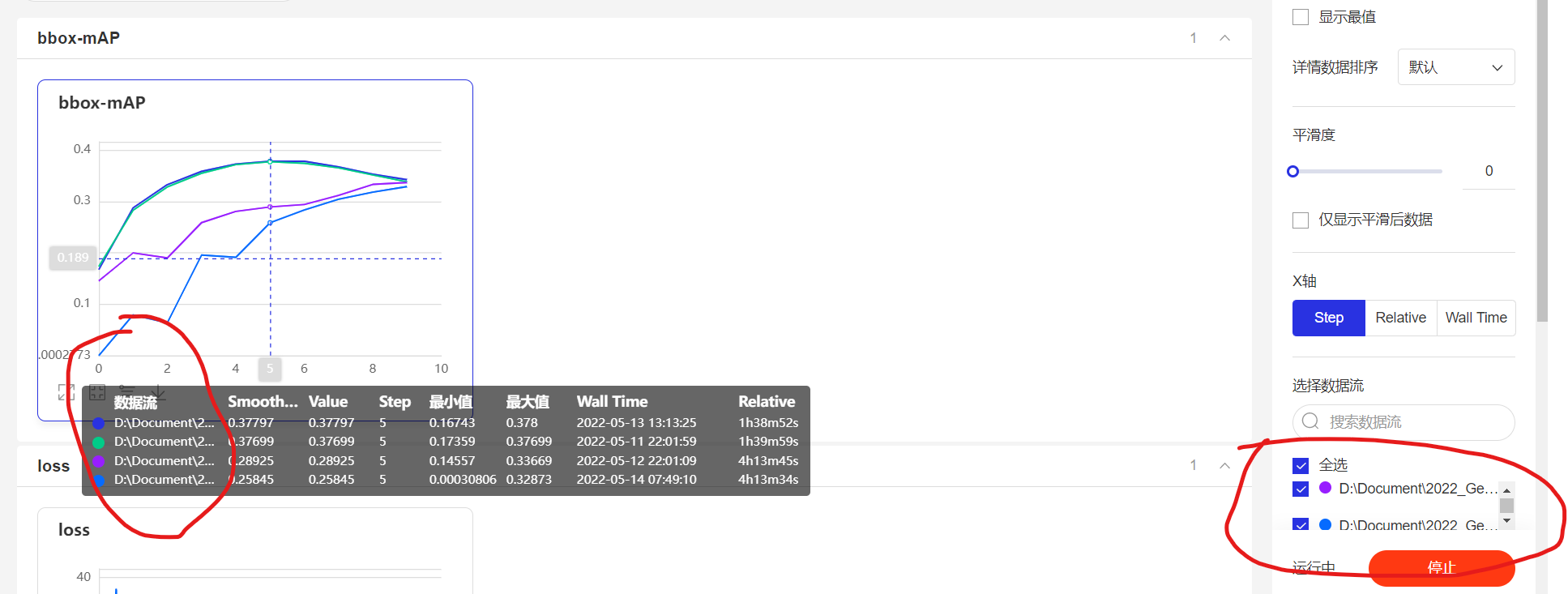
Task: Maximize the bbox-mAP chart with the expand icon
Action: [x=66, y=393]
